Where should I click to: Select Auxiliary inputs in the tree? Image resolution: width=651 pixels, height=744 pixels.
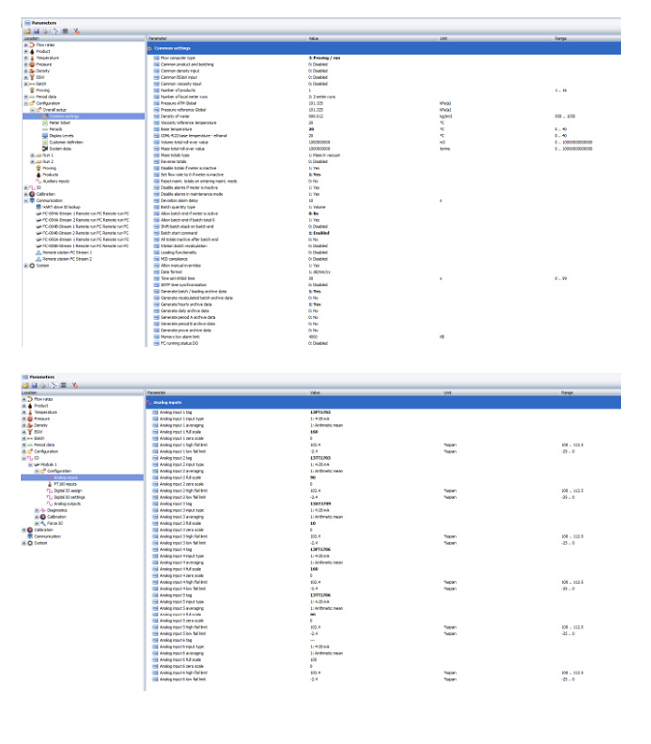(56, 181)
